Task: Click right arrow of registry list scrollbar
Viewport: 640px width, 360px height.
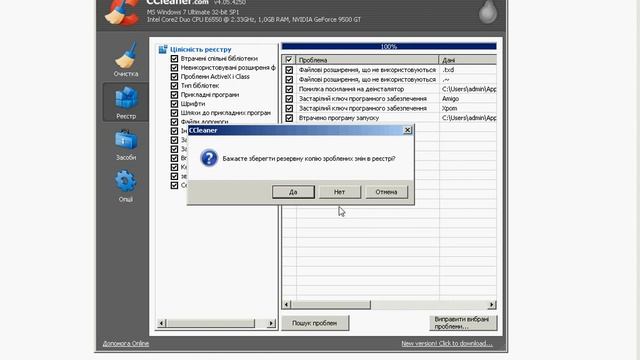Action: (271, 323)
